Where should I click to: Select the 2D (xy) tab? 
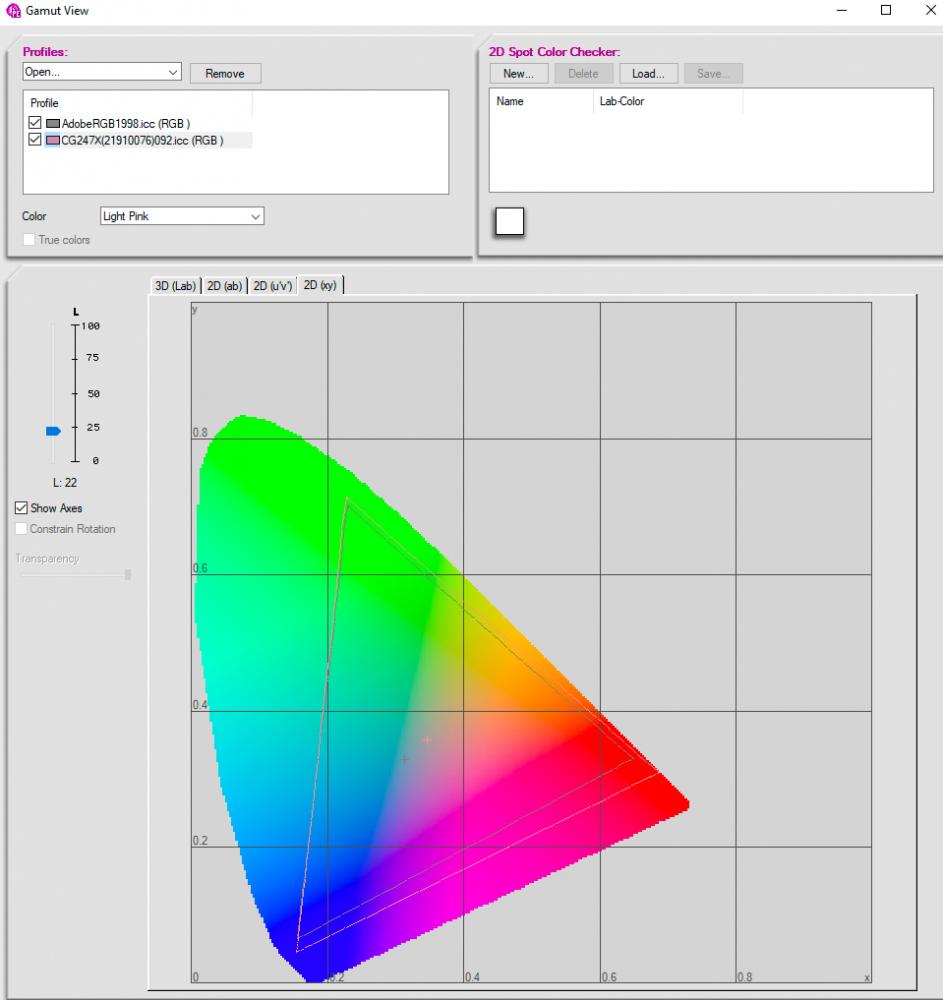pos(320,285)
